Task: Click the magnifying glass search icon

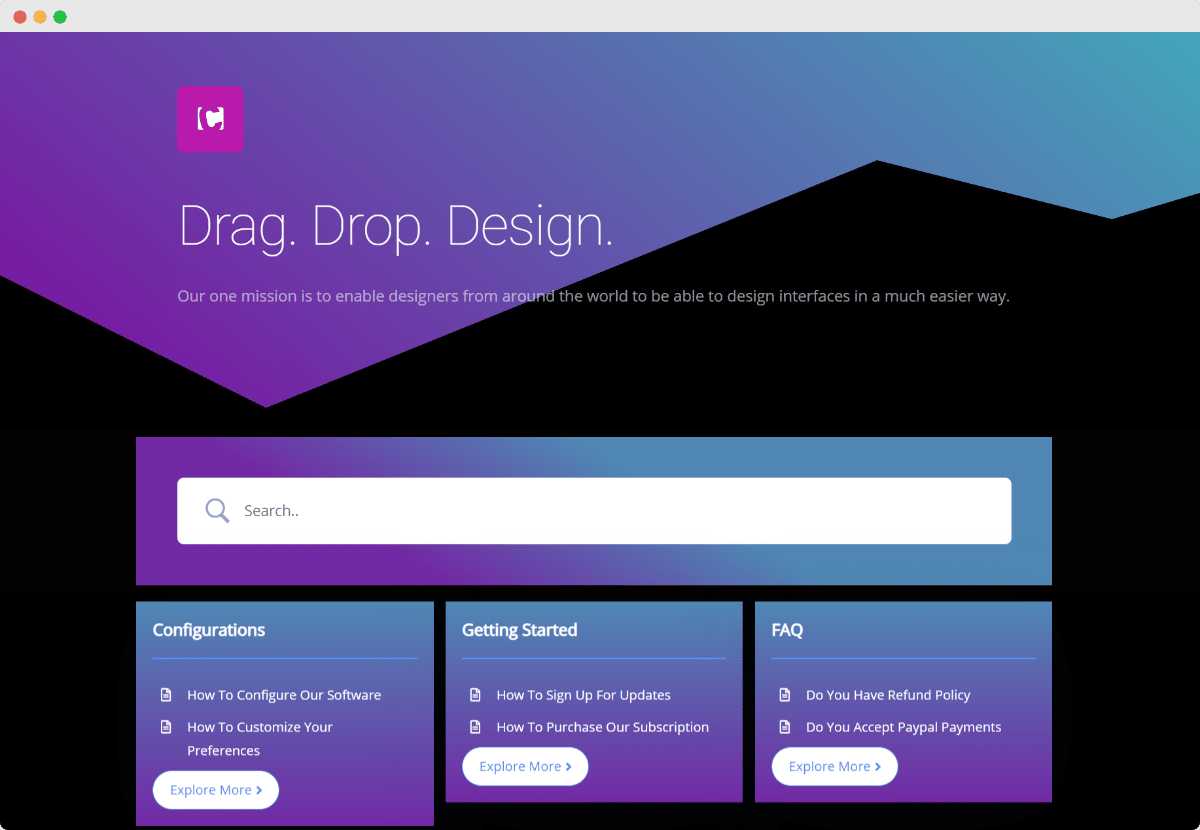Action: pyautogui.click(x=217, y=510)
